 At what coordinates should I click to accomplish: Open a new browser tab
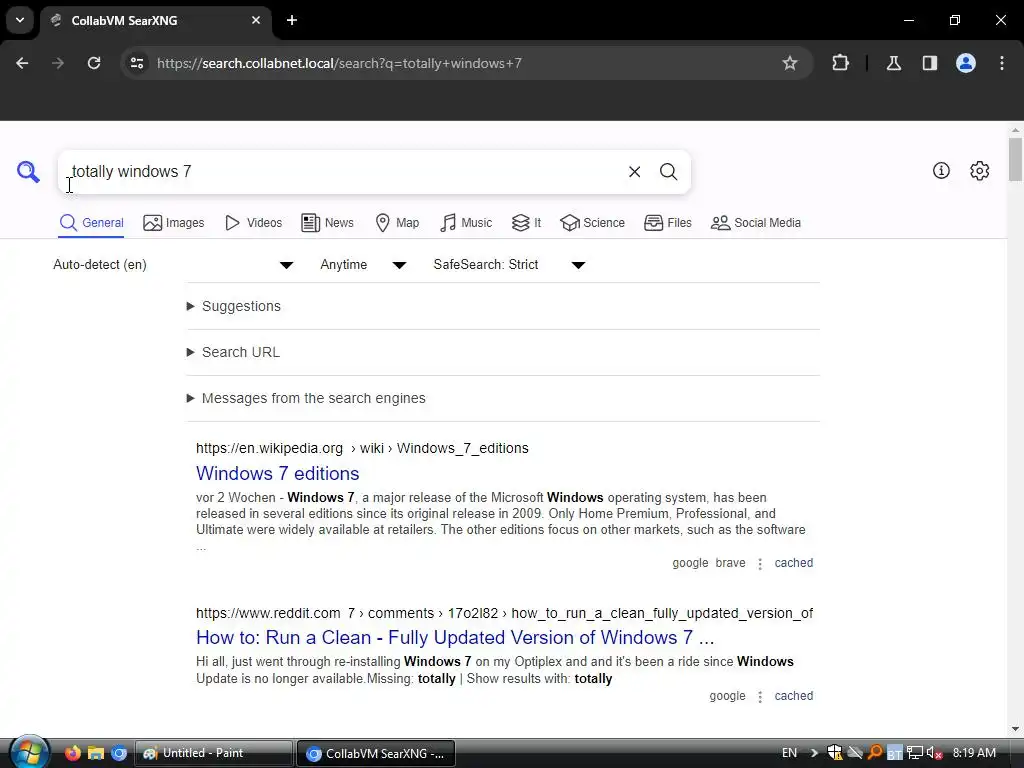292,20
